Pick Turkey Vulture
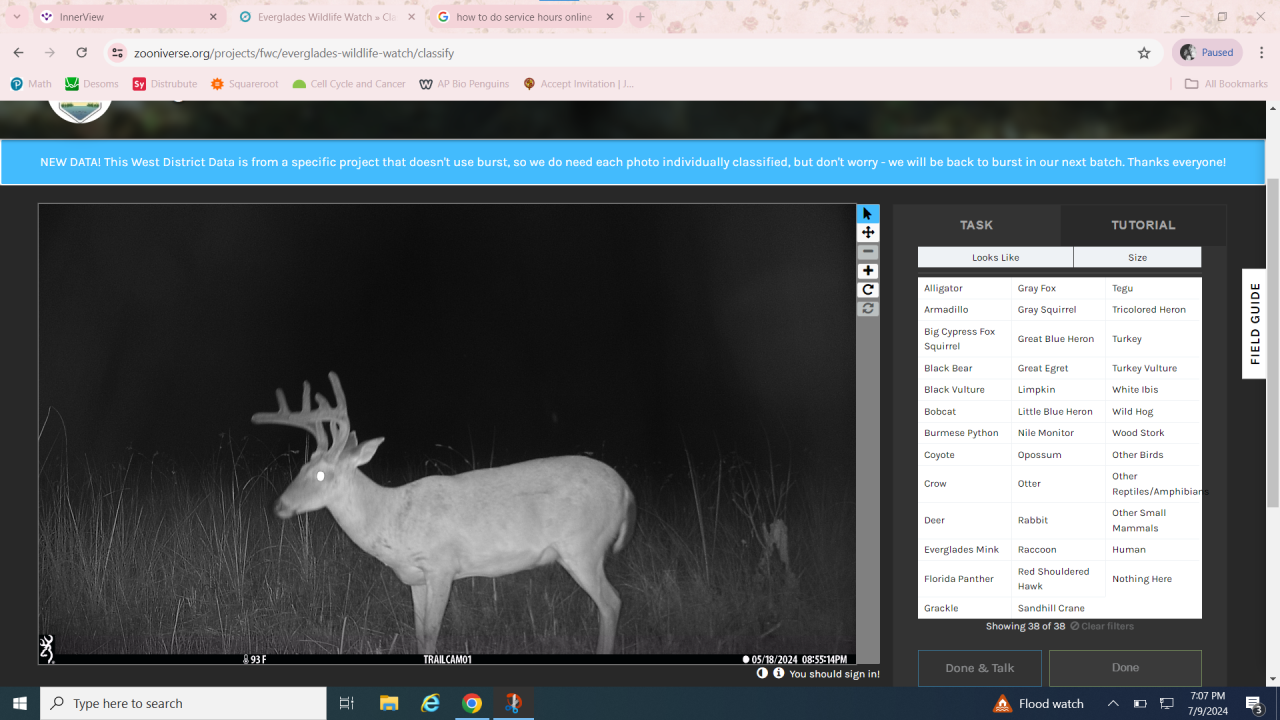 [1153, 368]
